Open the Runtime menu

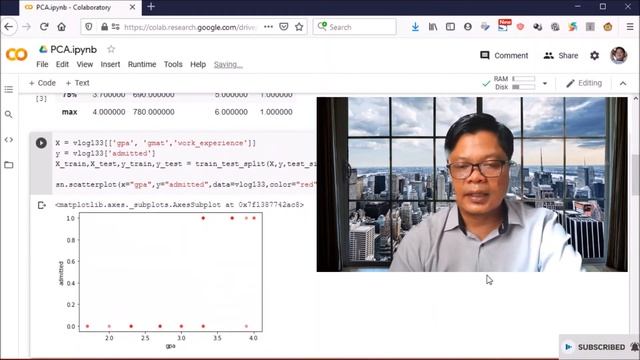click(142, 64)
